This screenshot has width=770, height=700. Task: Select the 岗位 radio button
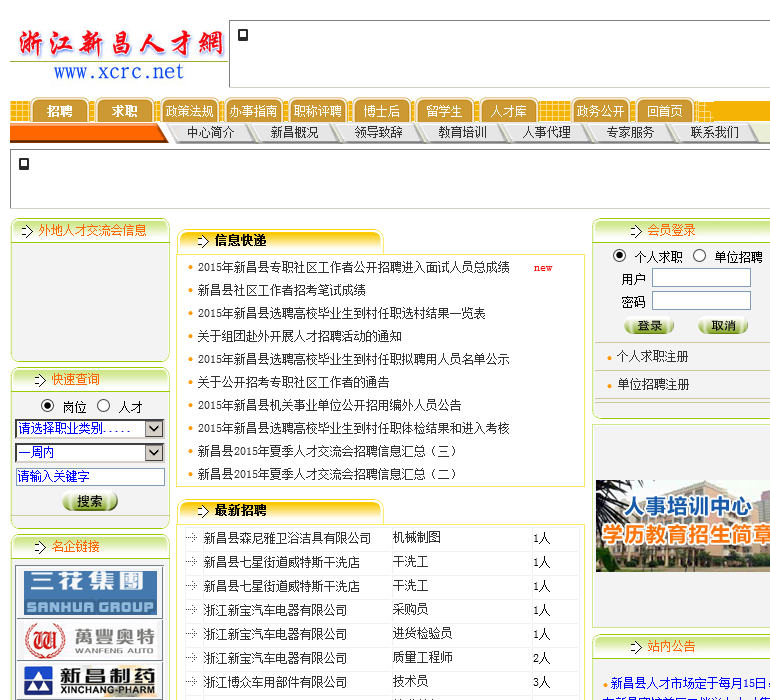pyautogui.click(x=48, y=406)
